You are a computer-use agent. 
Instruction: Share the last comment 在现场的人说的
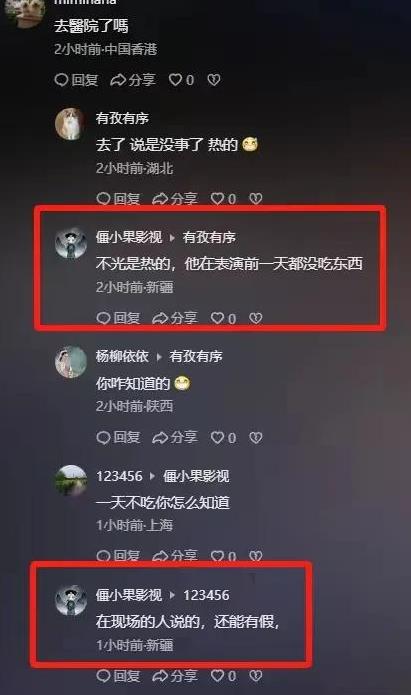coord(175,675)
